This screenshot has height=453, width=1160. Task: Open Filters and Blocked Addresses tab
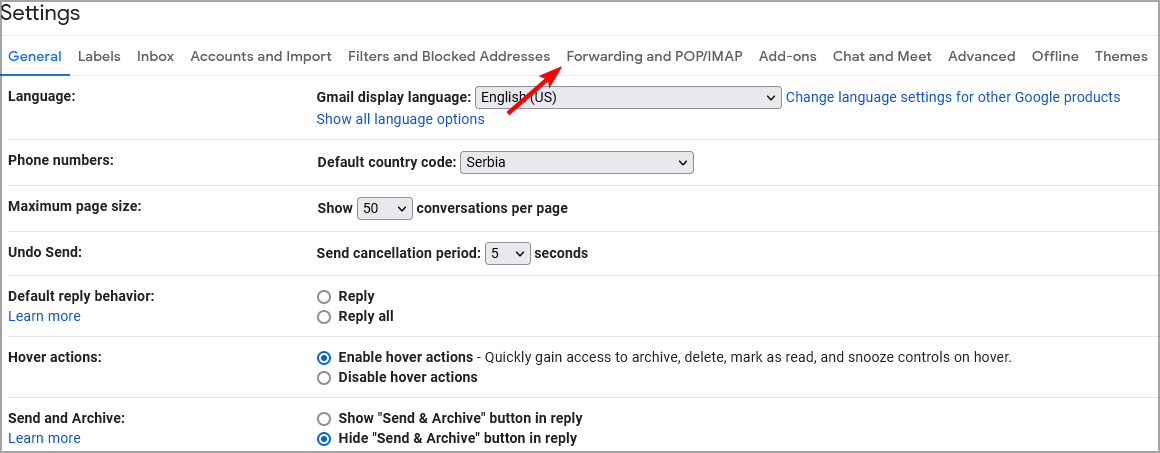point(449,56)
